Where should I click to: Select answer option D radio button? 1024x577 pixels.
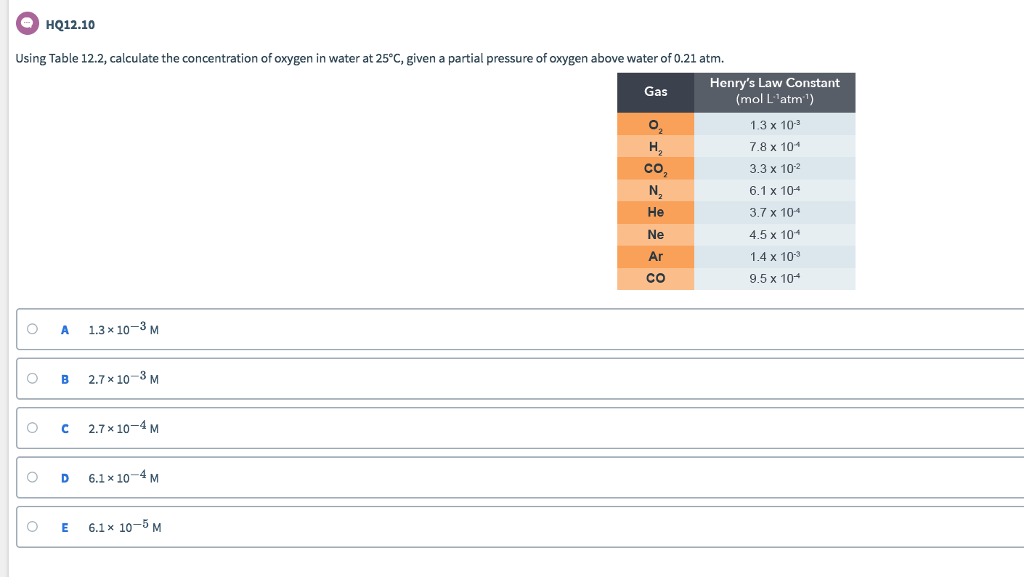pyautogui.click(x=31, y=478)
